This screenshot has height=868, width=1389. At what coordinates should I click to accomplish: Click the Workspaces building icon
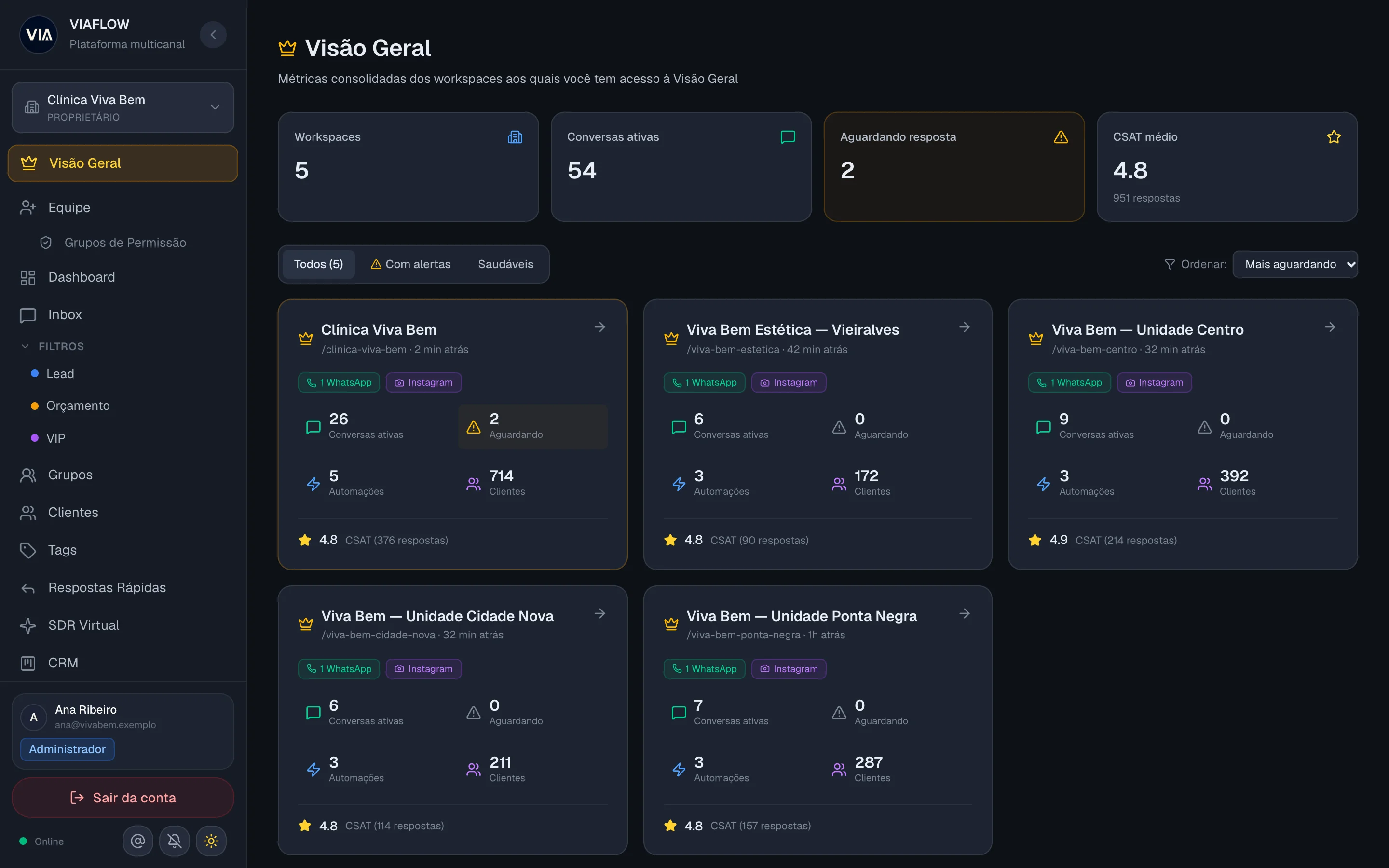coord(515,136)
